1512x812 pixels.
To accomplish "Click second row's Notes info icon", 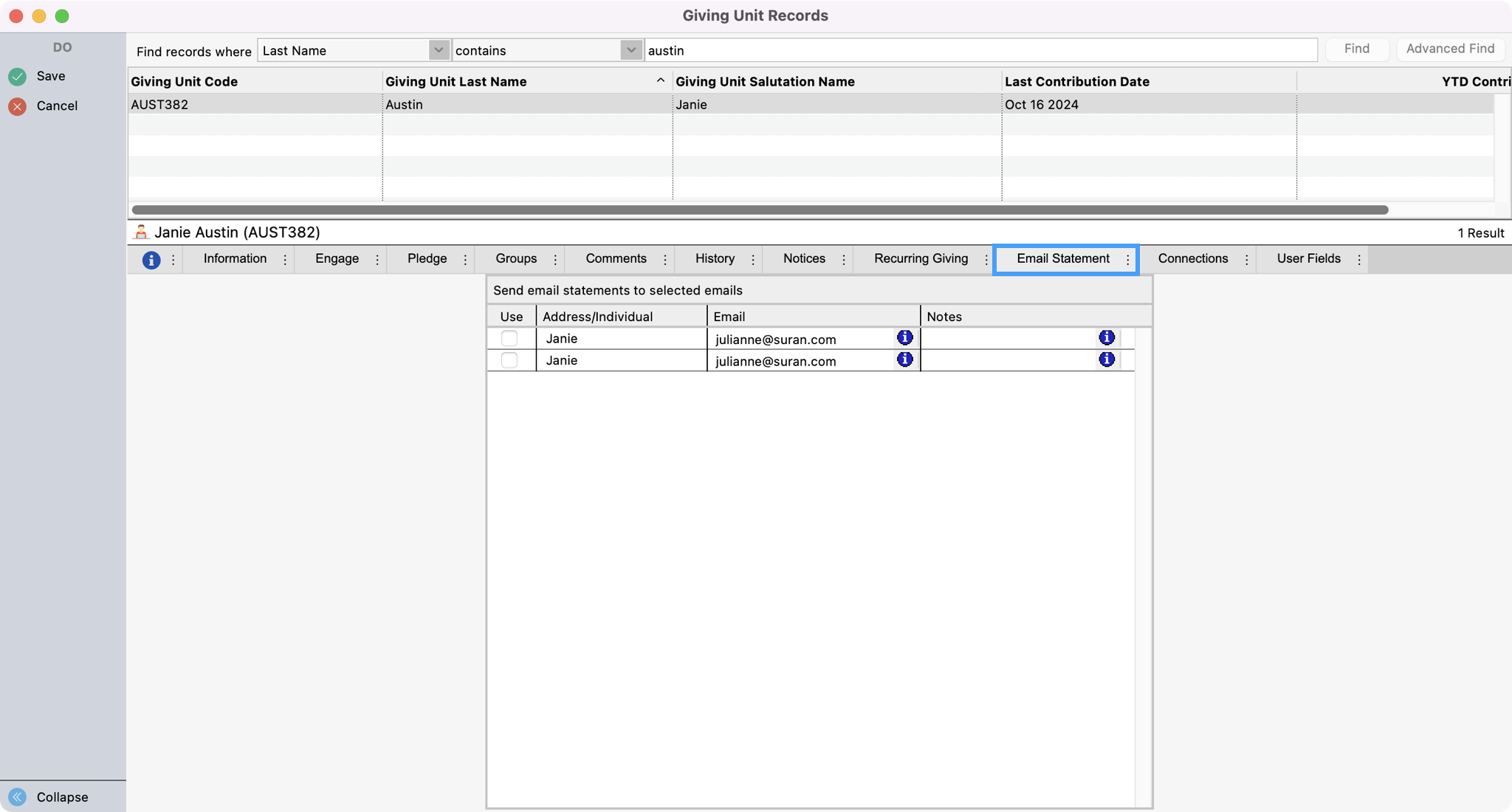I will 1106,359.
